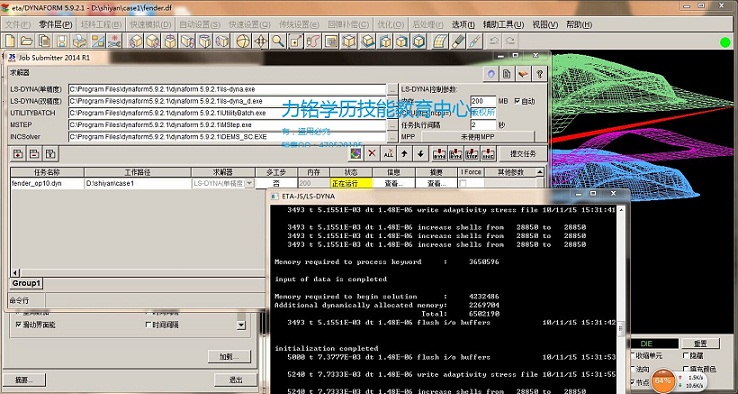Screen dimensions: 738x394
Task: Click the redo arrow in main toolbar
Action: tap(510, 41)
